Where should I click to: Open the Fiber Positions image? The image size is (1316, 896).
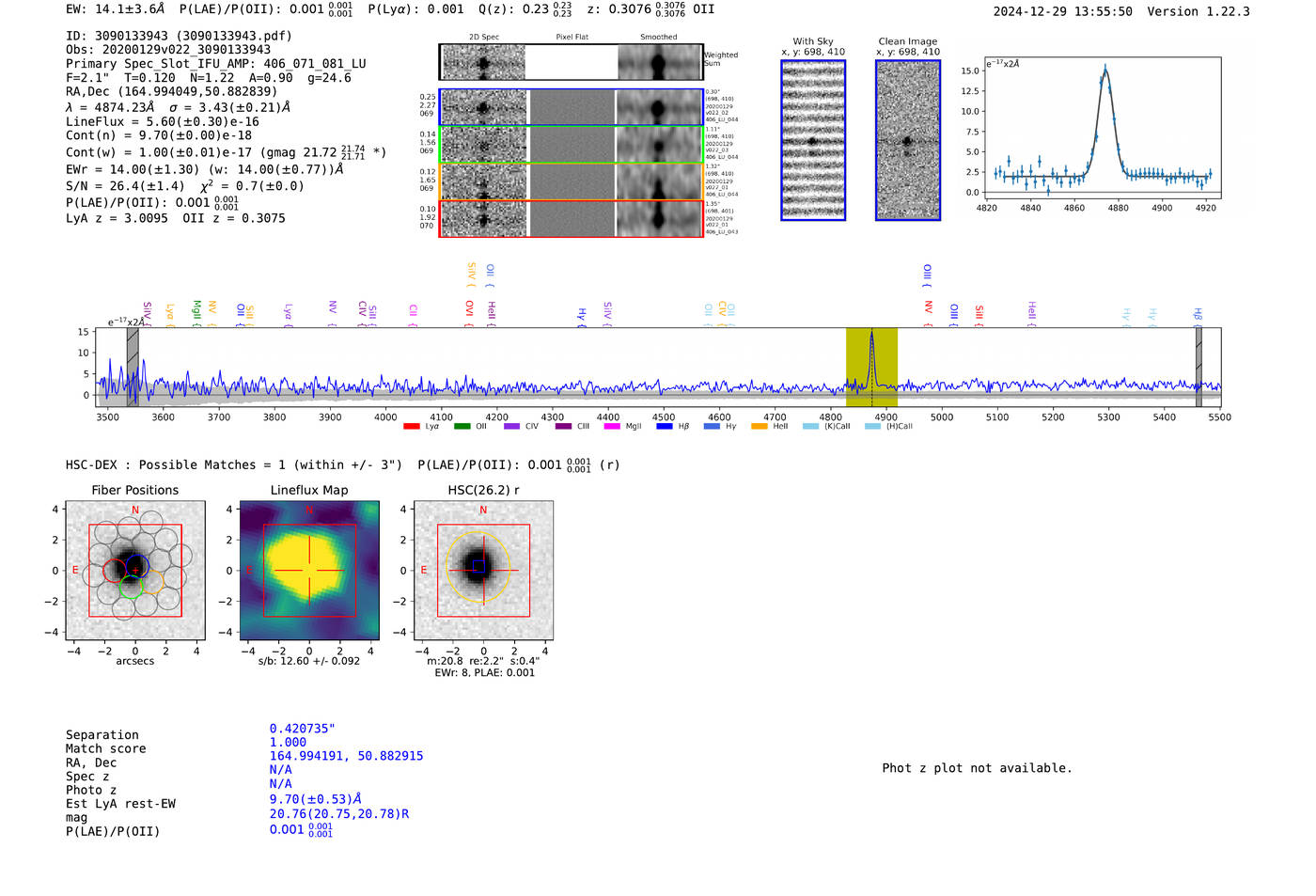click(135, 570)
